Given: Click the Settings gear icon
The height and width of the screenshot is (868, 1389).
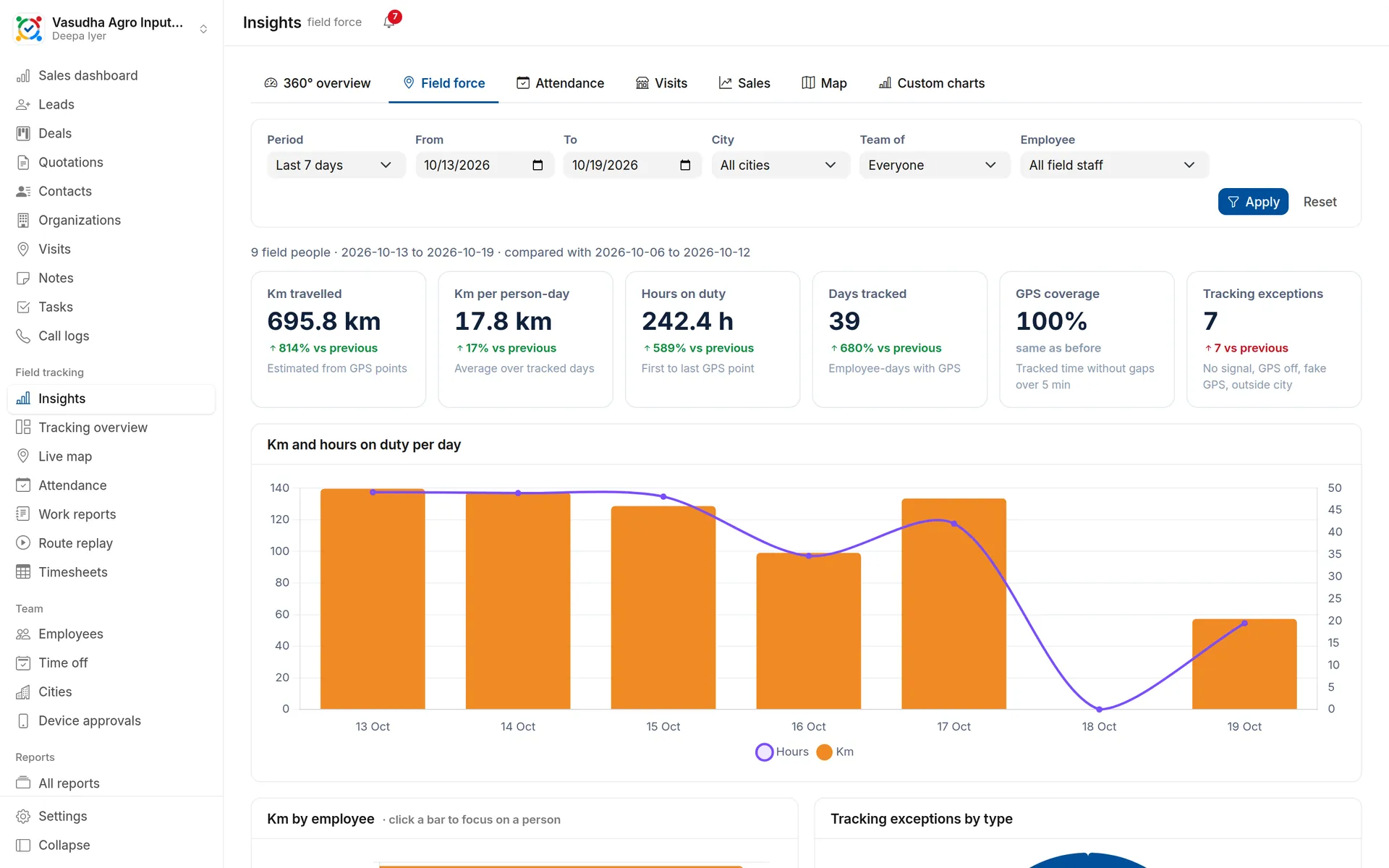Looking at the screenshot, I should [23, 817].
